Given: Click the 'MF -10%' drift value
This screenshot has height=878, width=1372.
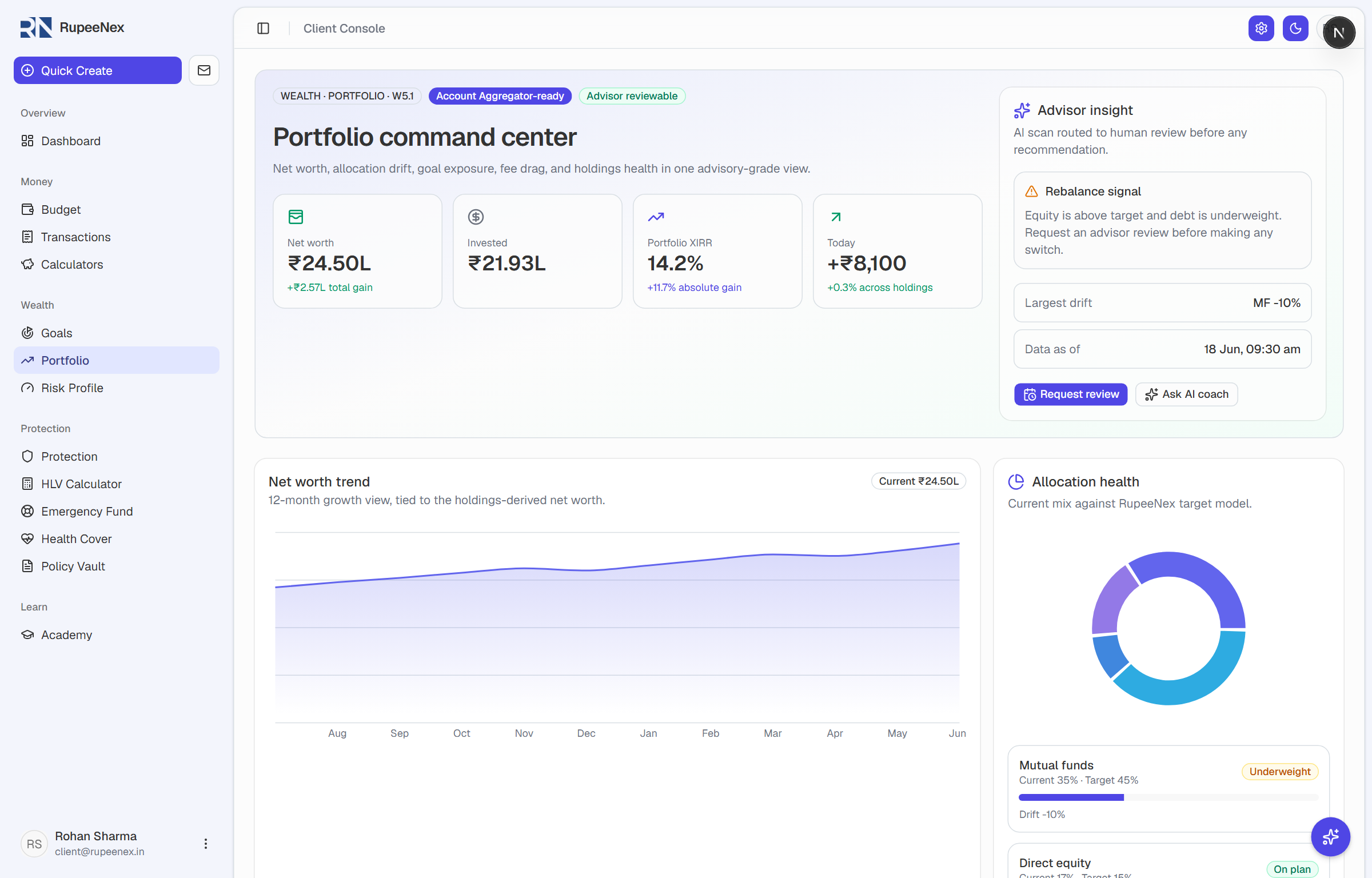Looking at the screenshot, I should (1277, 303).
